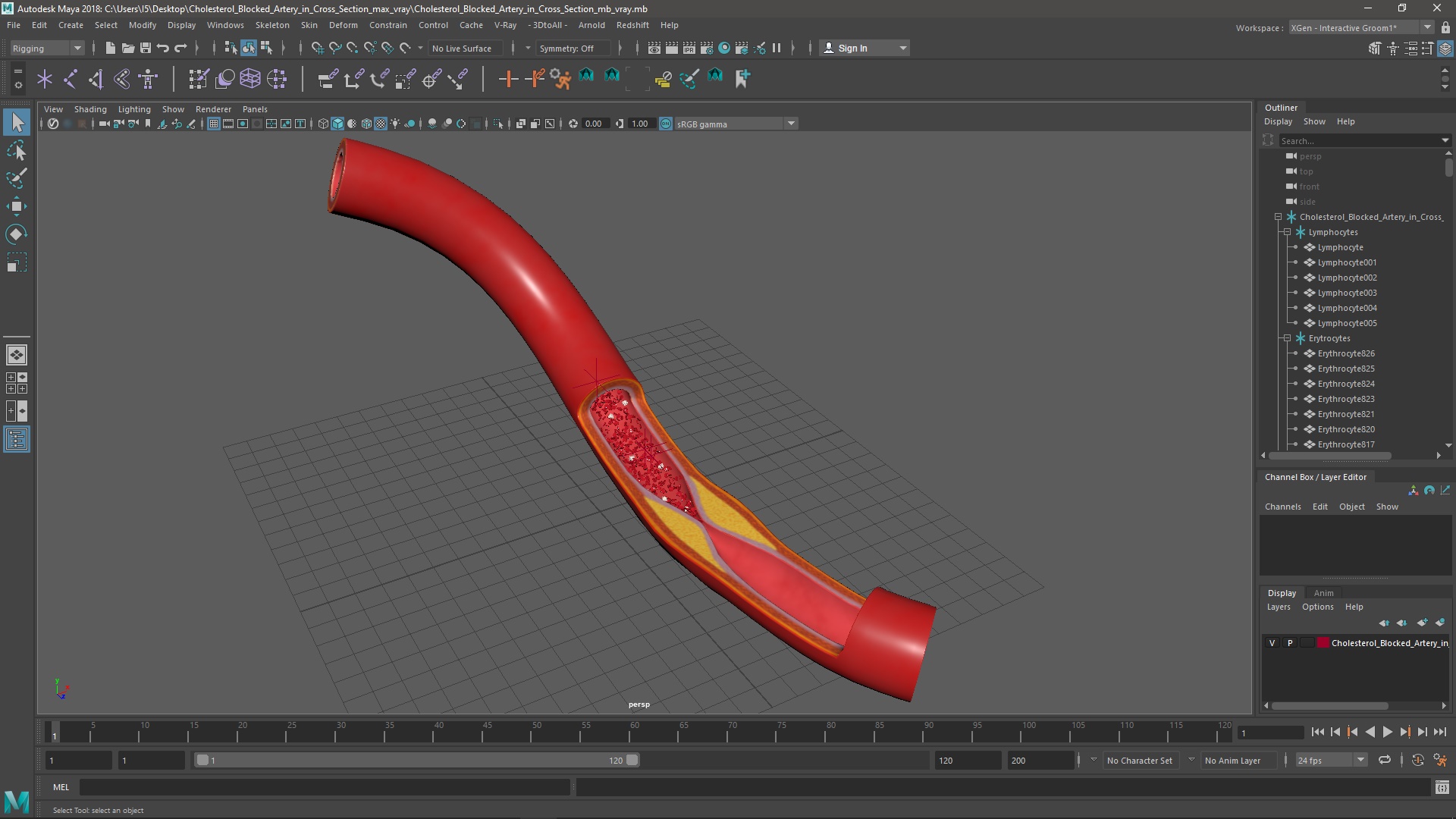1456x819 pixels.
Task: Activate the Rotate tool
Action: pos(17,234)
